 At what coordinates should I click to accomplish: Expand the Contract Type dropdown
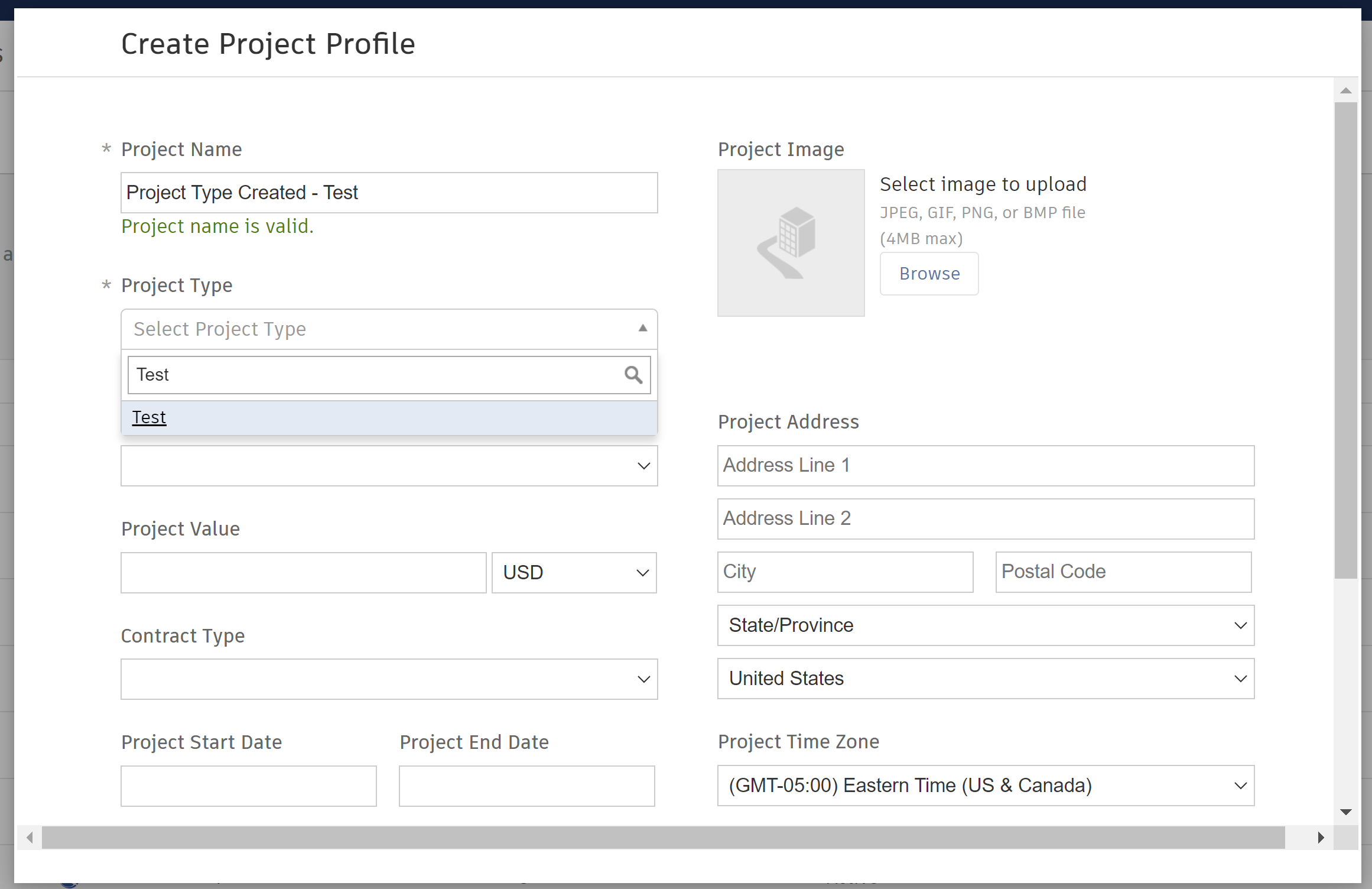coord(389,679)
